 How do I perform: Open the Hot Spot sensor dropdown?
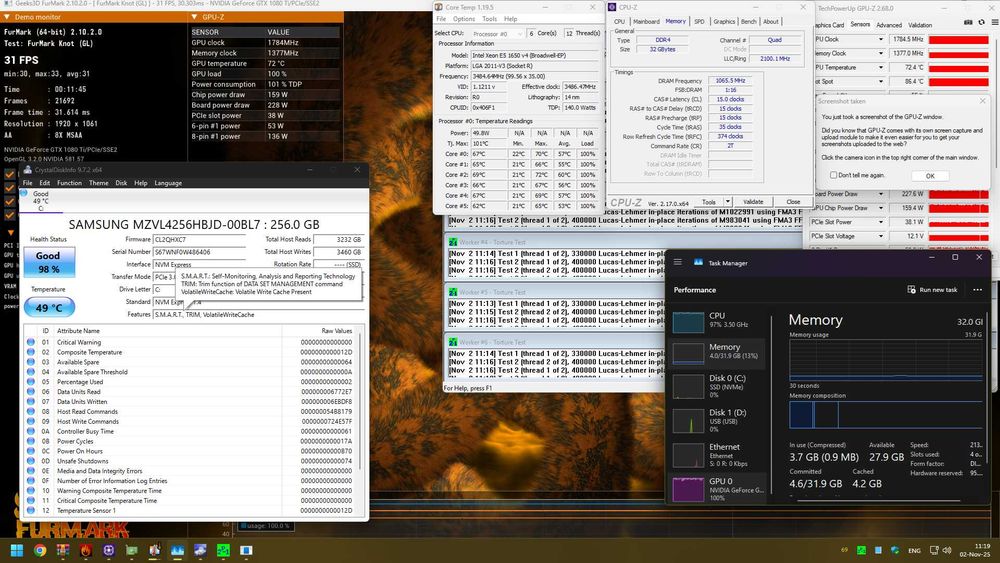click(x=881, y=82)
